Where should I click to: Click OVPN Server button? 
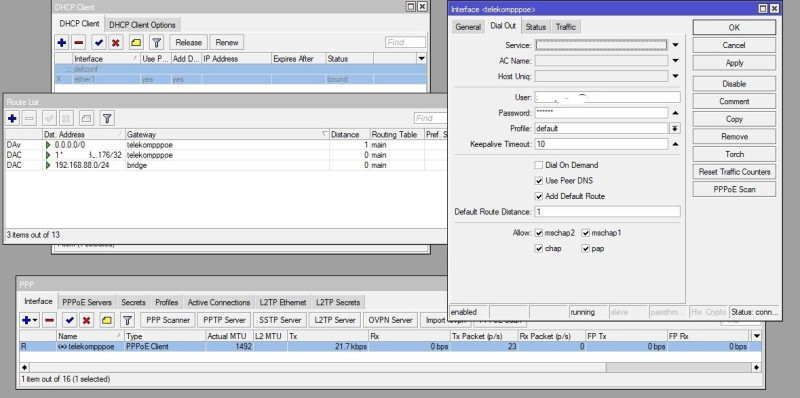point(390,320)
